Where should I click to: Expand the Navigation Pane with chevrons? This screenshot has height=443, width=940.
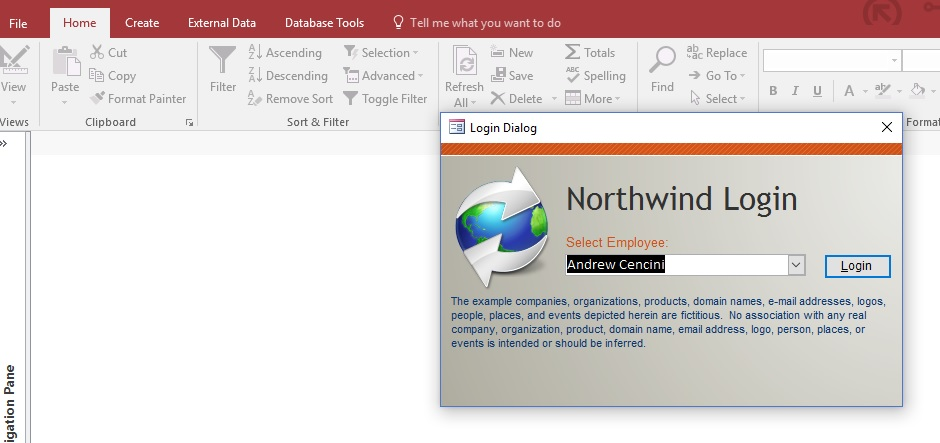tap(4, 143)
